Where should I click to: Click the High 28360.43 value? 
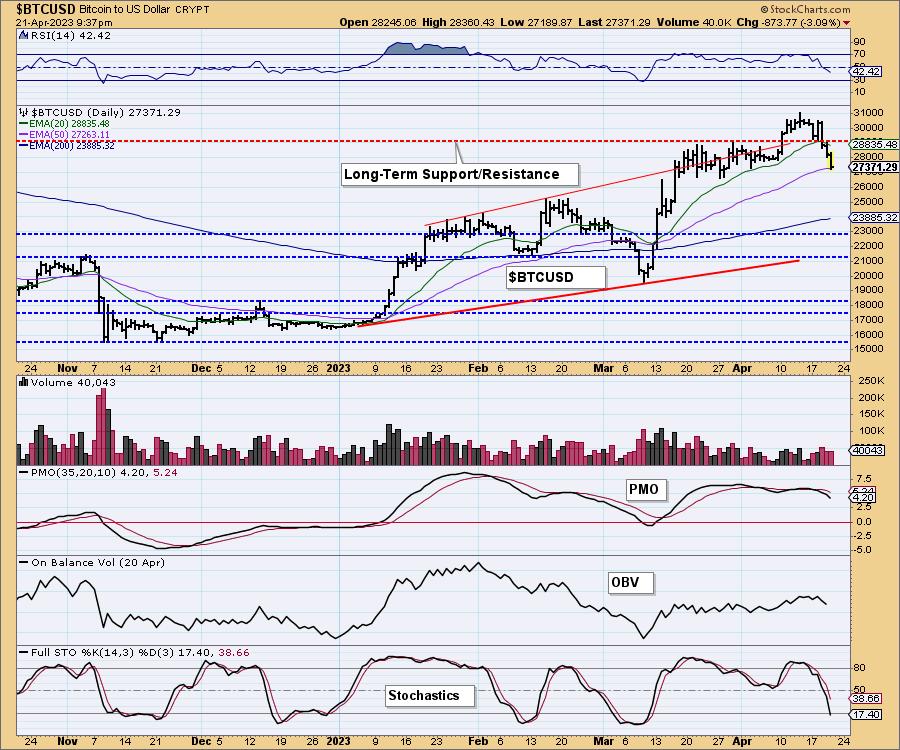tap(457, 22)
